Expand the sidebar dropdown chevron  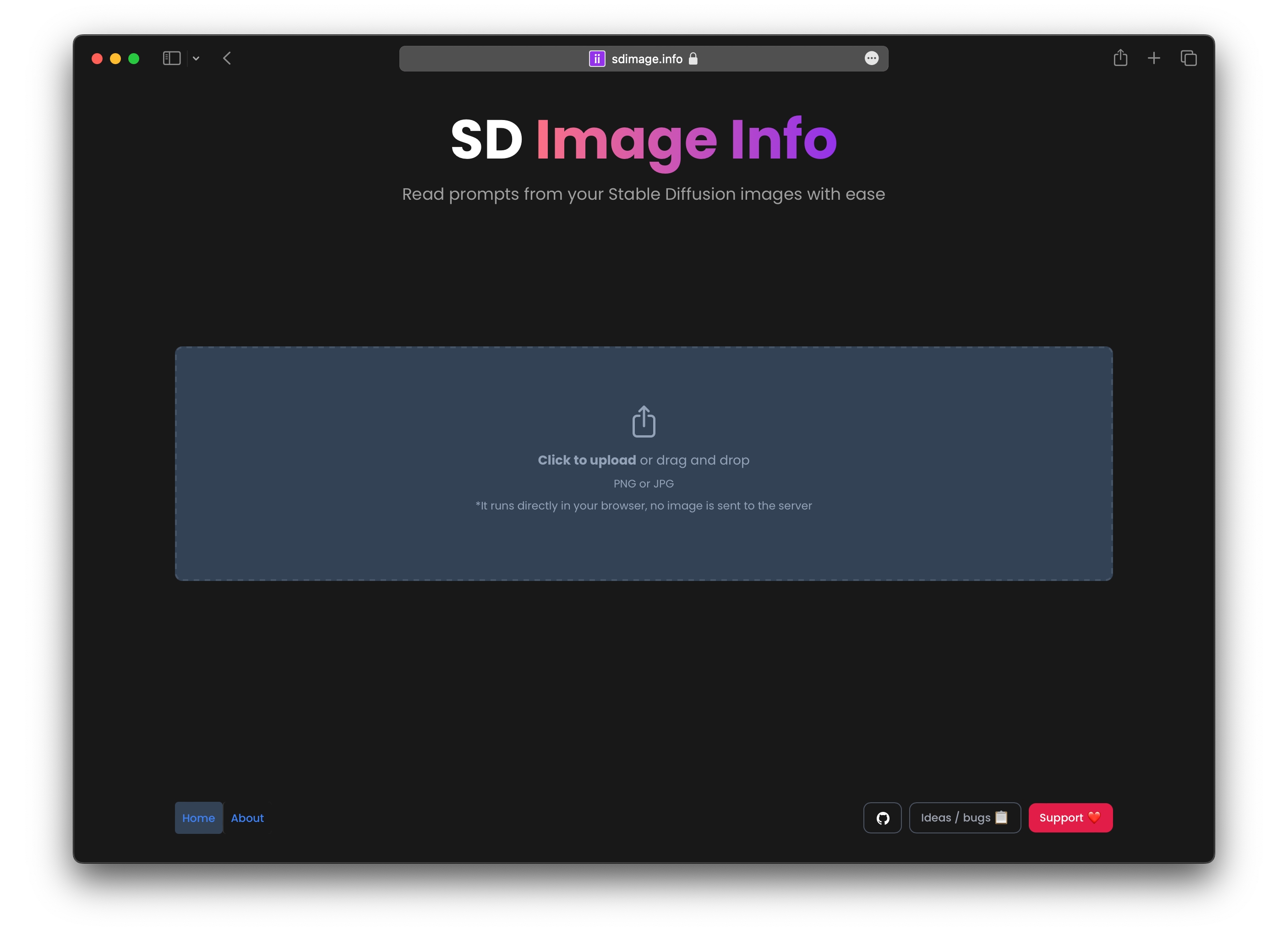pos(196,58)
